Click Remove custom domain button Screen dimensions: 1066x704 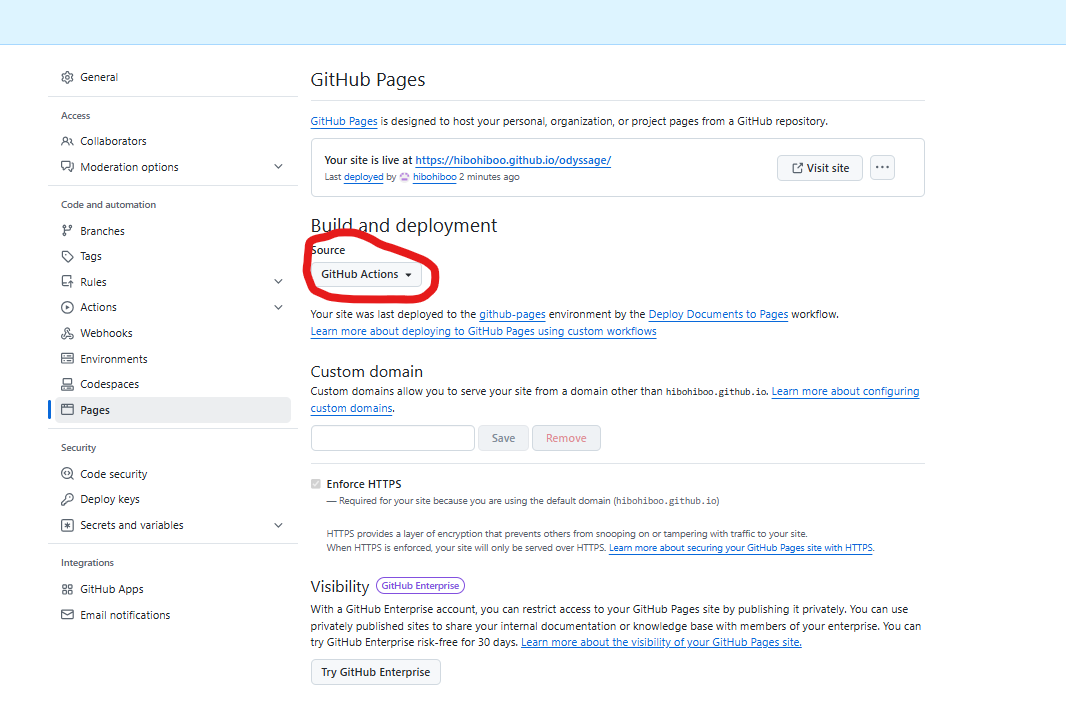tap(566, 438)
